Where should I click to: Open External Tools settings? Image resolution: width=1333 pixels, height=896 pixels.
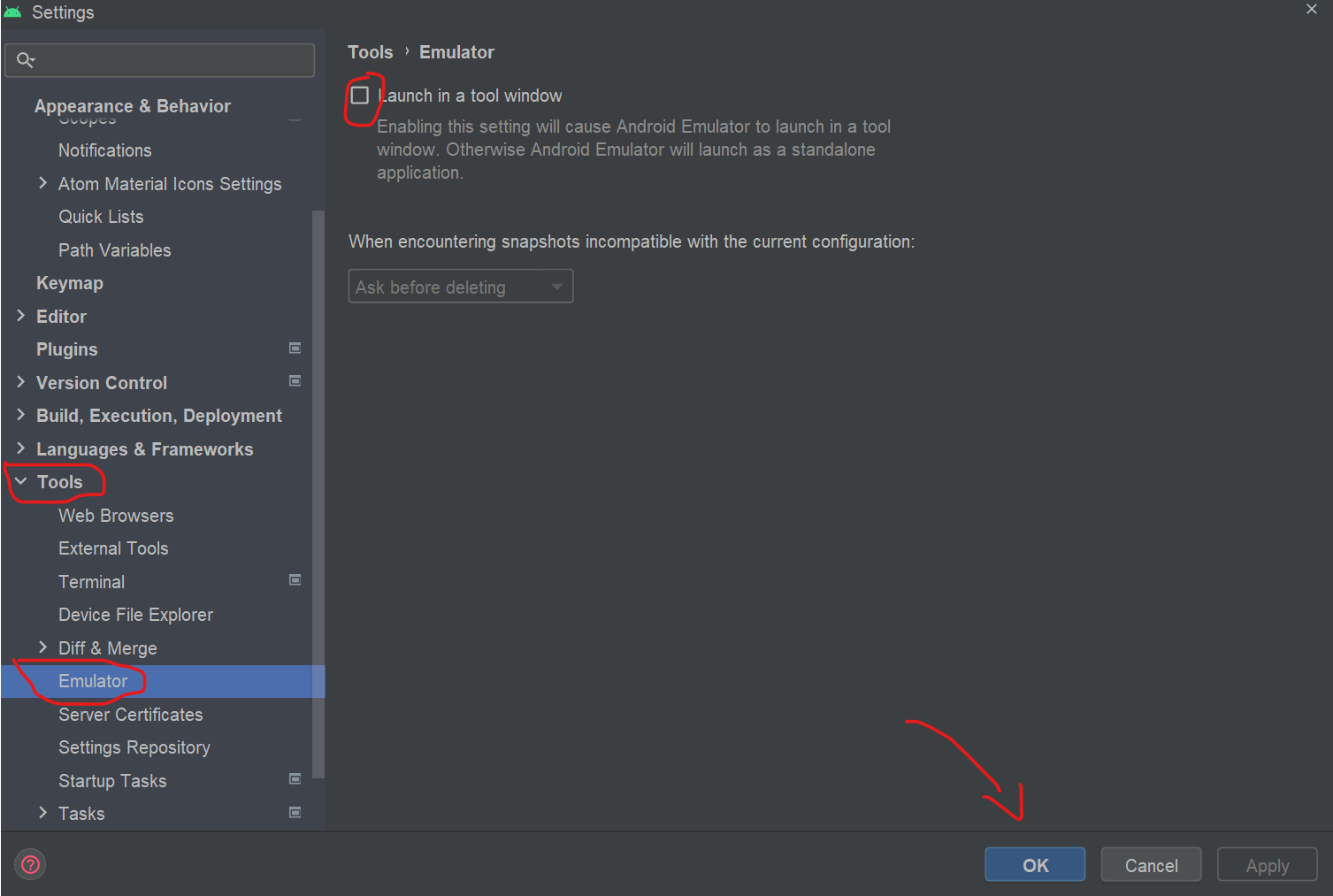click(x=113, y=548)
